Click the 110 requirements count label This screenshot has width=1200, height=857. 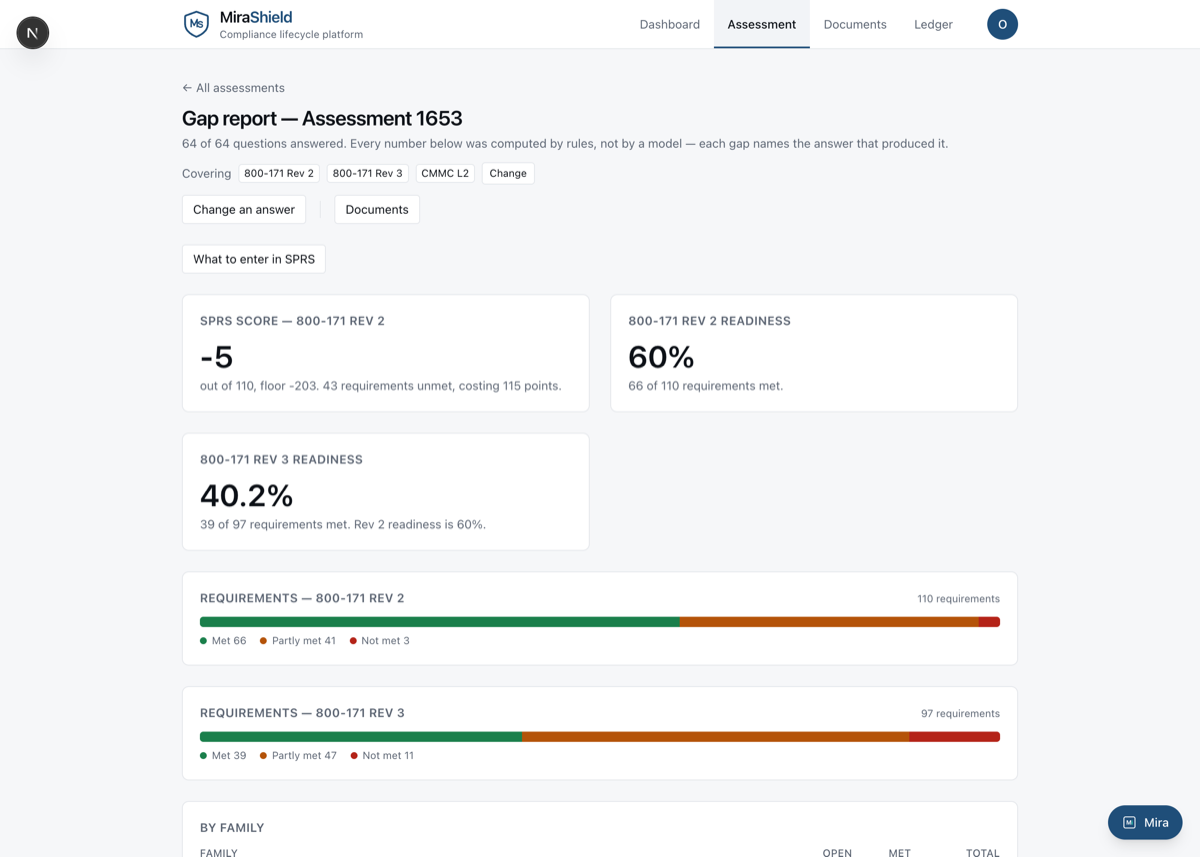tap(958, 599)
